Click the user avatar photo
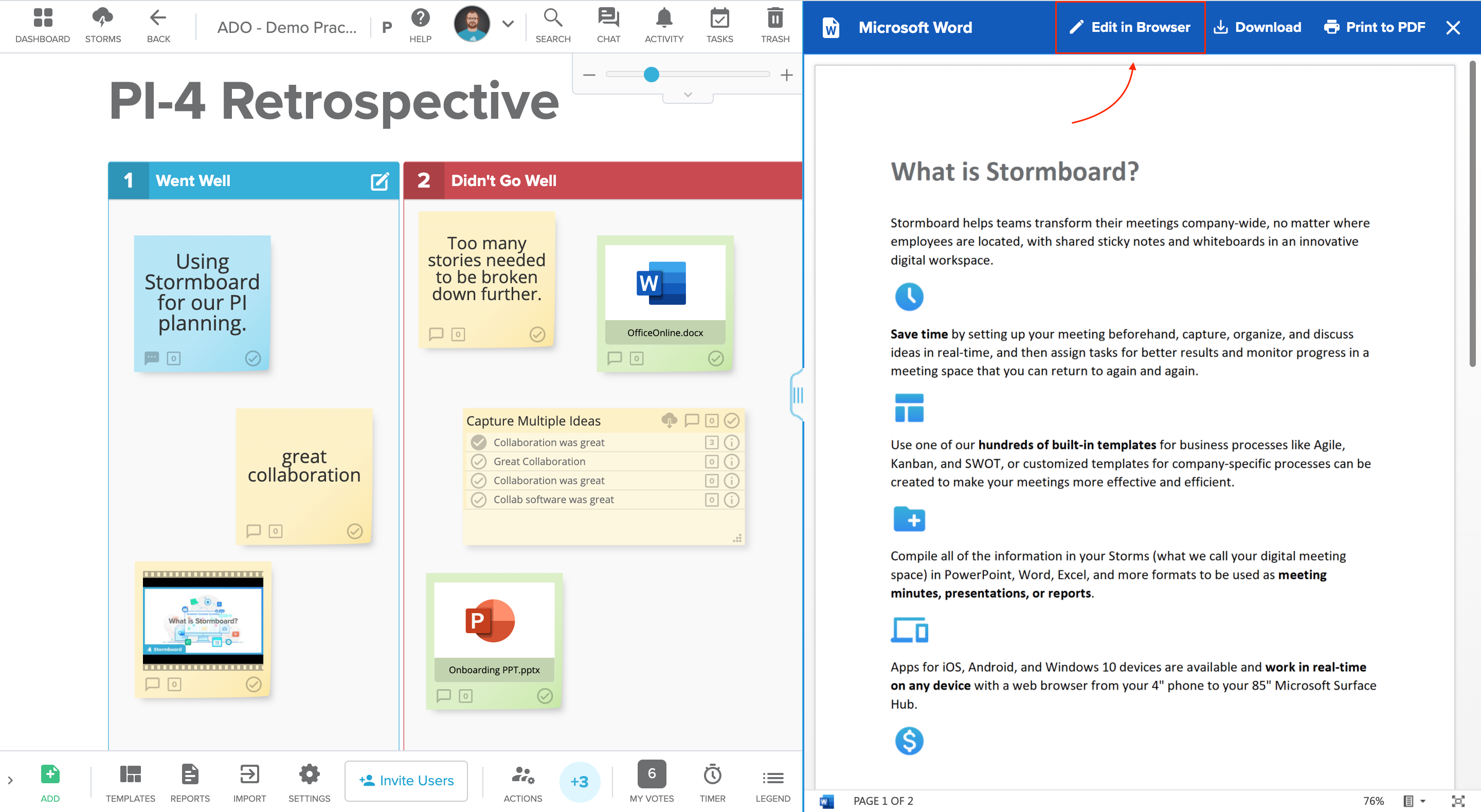 pos(472,24)
